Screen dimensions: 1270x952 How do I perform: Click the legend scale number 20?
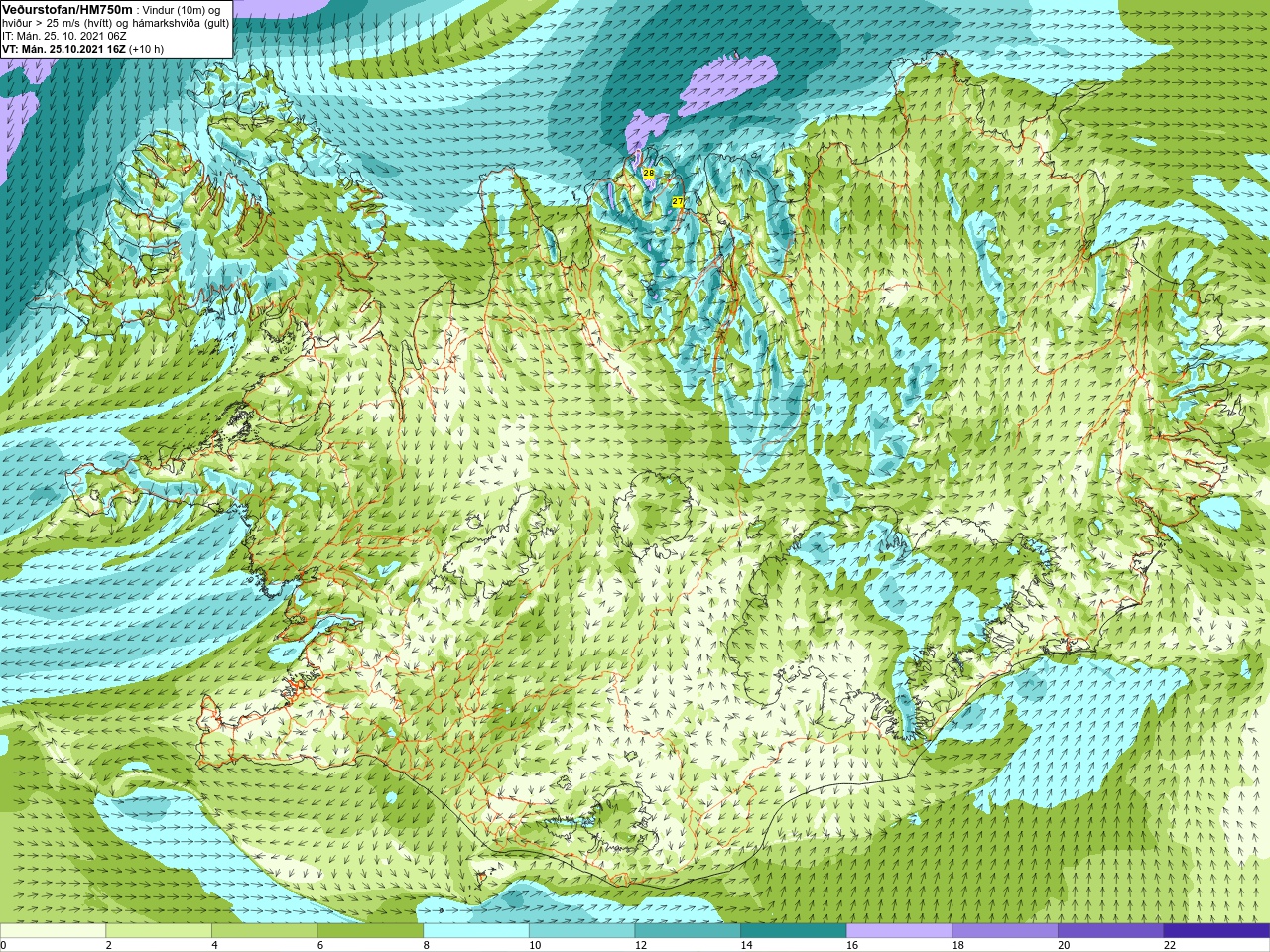click(x=1064, y=945)
